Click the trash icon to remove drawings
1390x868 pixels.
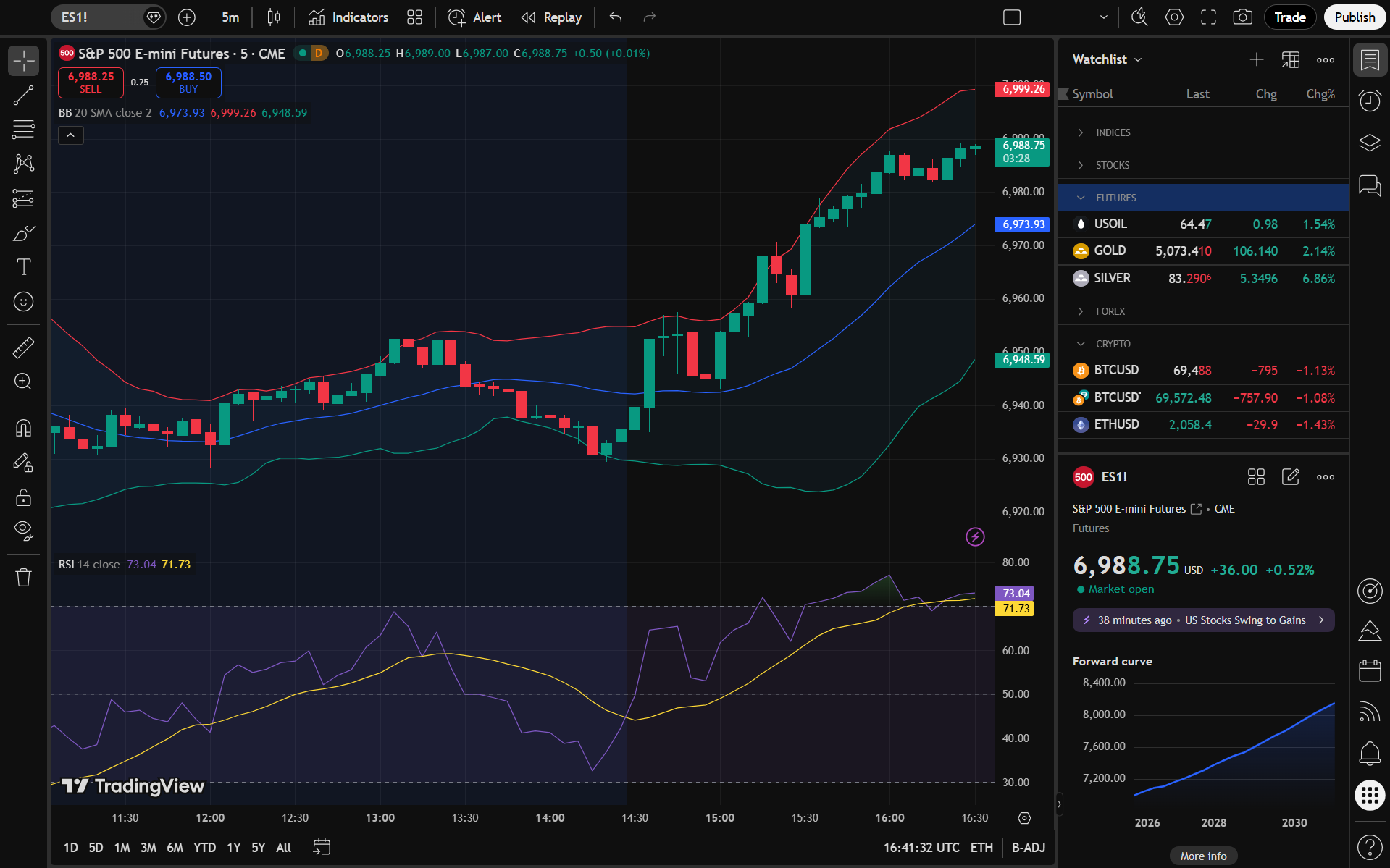click(23, 577)
